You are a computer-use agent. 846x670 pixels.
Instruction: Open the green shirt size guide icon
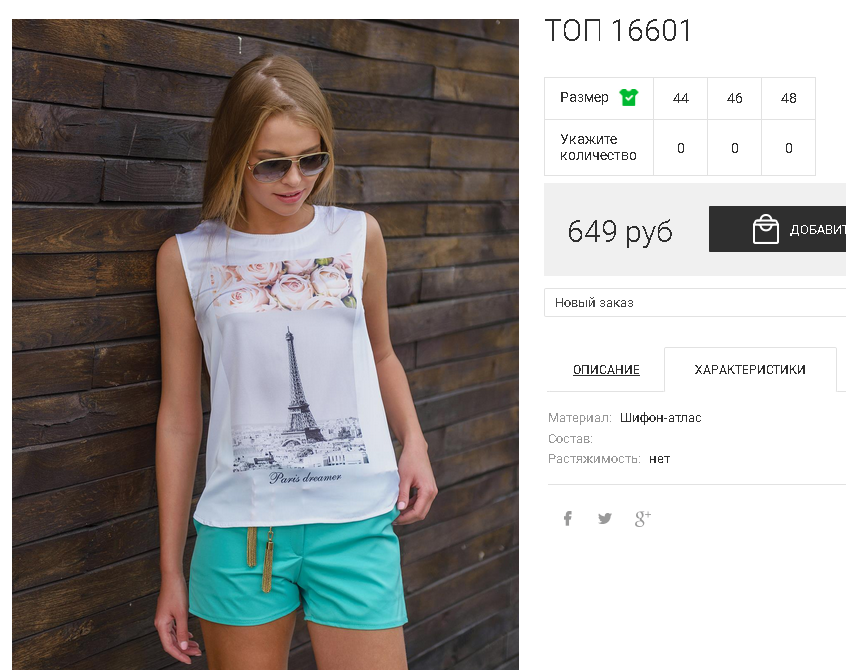[x=629, y=98]
